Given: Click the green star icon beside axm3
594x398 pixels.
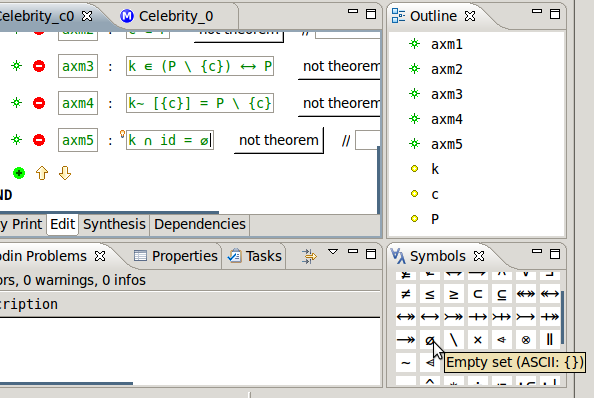Looking at the screenshot, I should 17,66.
